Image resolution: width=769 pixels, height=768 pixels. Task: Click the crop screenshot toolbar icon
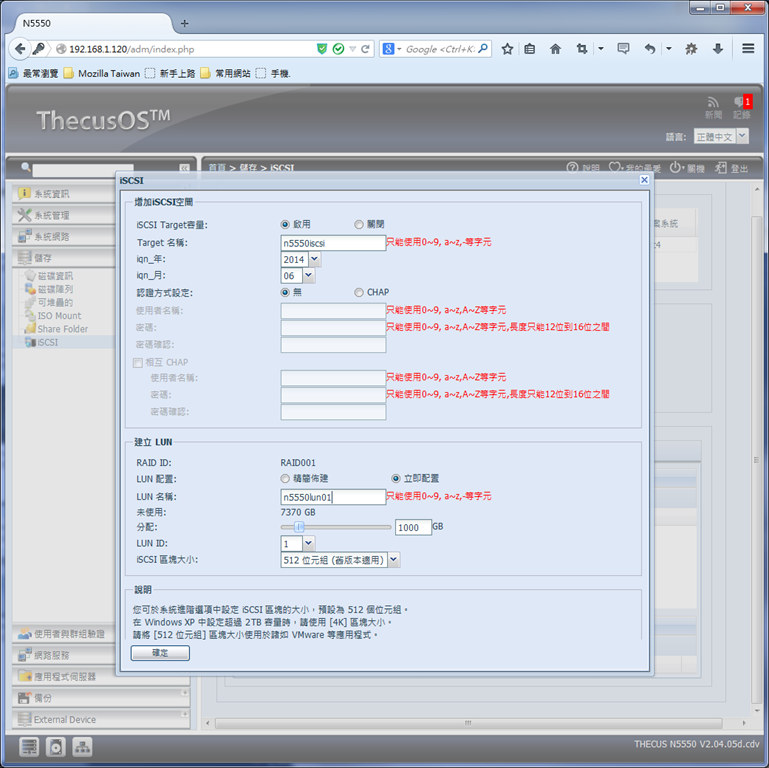[582, 49]
